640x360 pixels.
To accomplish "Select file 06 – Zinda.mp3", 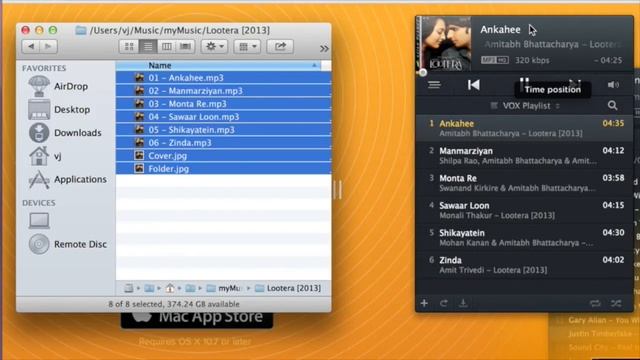I will pos(223,143).
